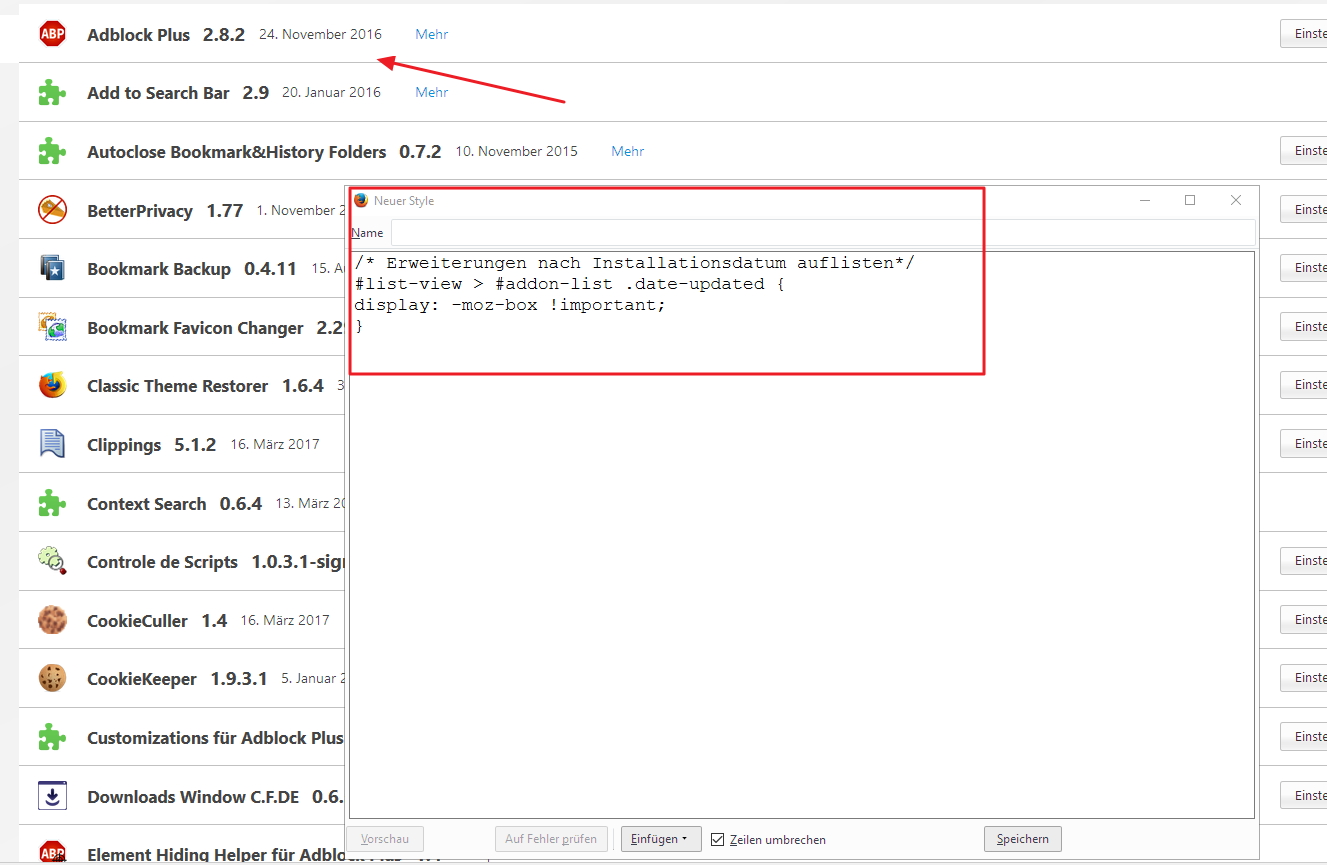The image size is (1327, 865).
Task: Open settings button in the Autoclose Bookmark&History row
Action: tap(1304, 151)
